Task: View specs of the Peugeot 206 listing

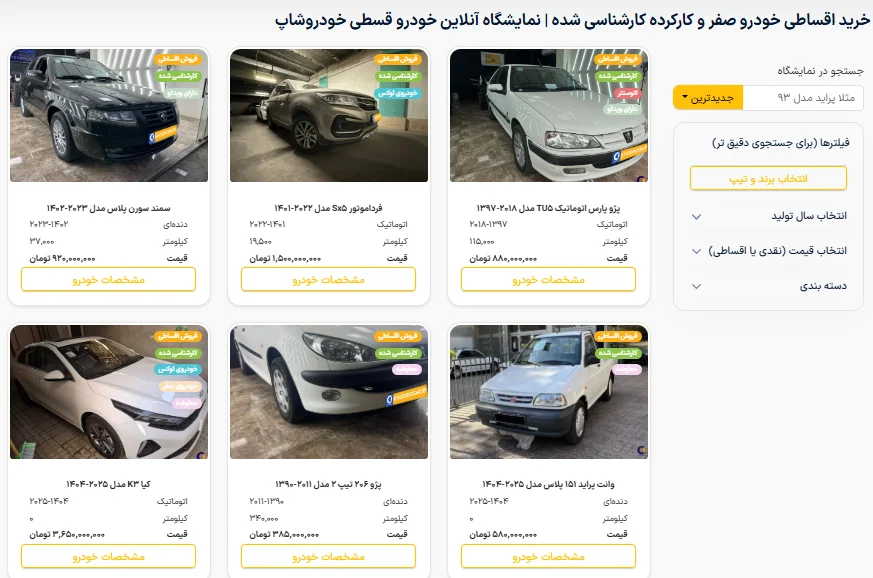Action: [328, 556]
